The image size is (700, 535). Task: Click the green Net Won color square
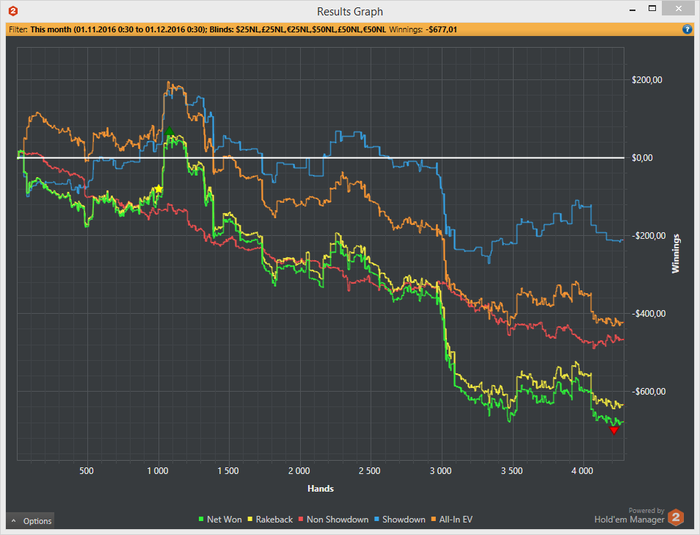point(201,519)
